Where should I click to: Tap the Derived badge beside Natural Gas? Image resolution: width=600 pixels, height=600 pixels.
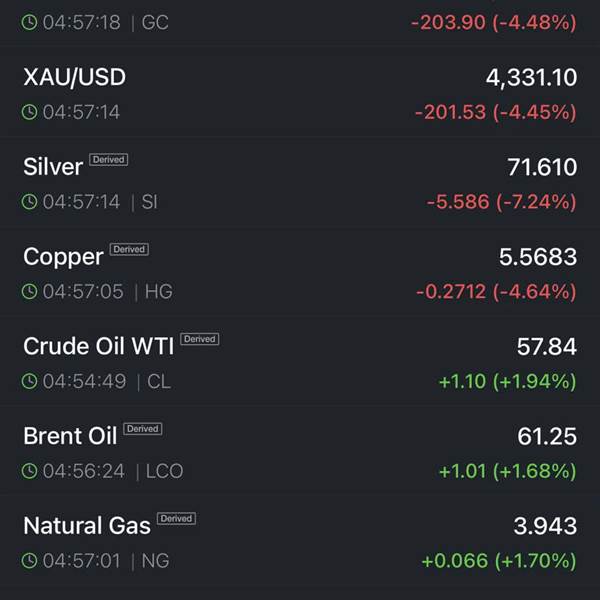(x=176, y=519)
